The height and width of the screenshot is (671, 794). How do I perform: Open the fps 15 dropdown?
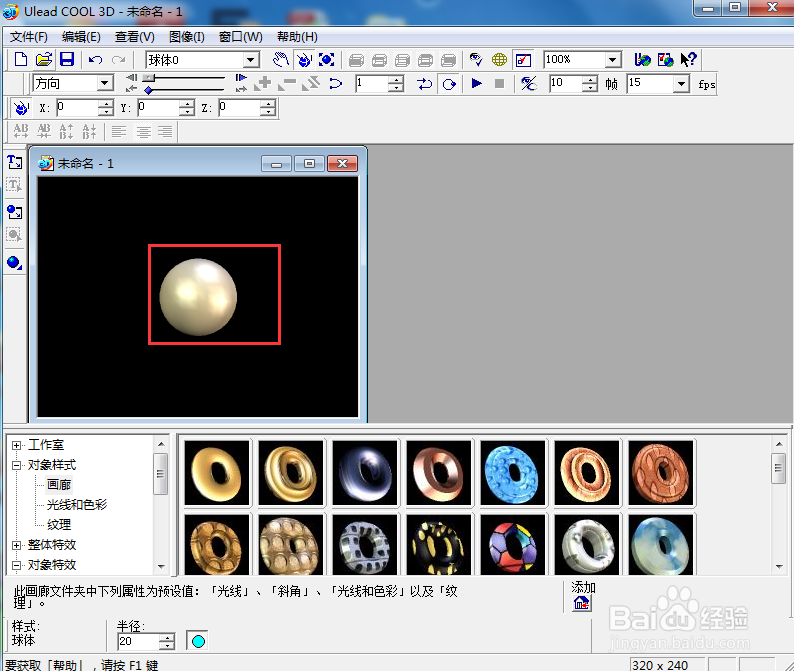682,84
